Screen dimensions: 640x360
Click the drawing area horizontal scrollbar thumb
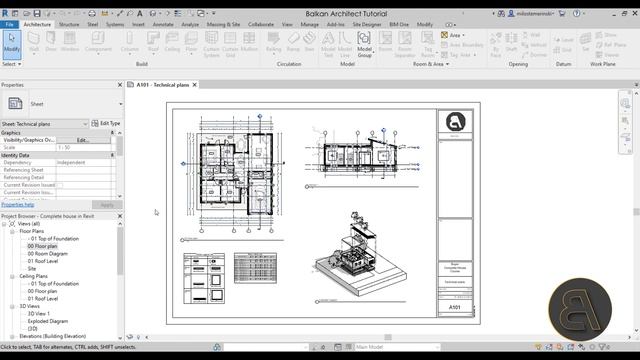click(388, 337)
